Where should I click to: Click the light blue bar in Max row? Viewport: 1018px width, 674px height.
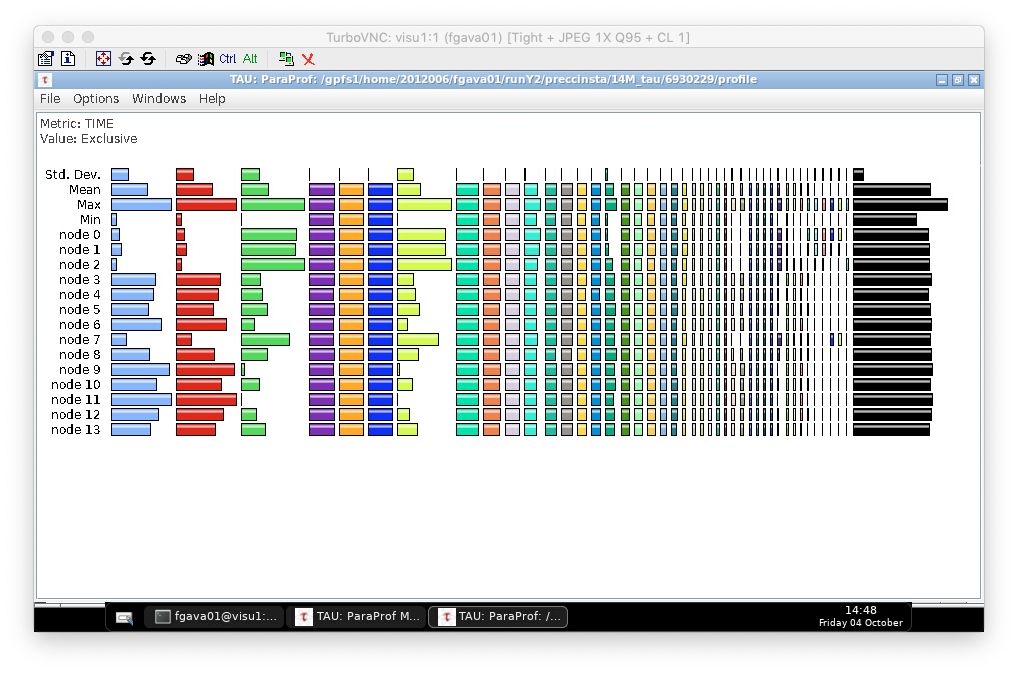[142, 205]
